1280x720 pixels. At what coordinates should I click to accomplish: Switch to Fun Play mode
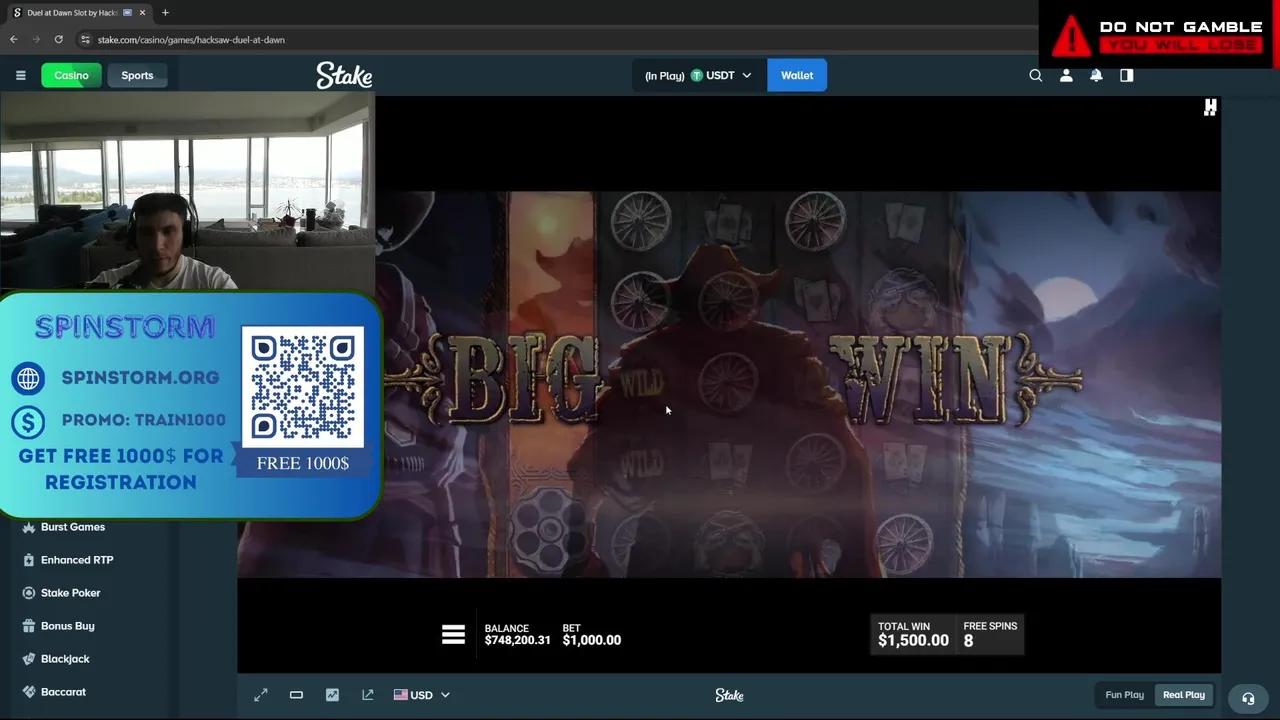(x=1124, y=695)
